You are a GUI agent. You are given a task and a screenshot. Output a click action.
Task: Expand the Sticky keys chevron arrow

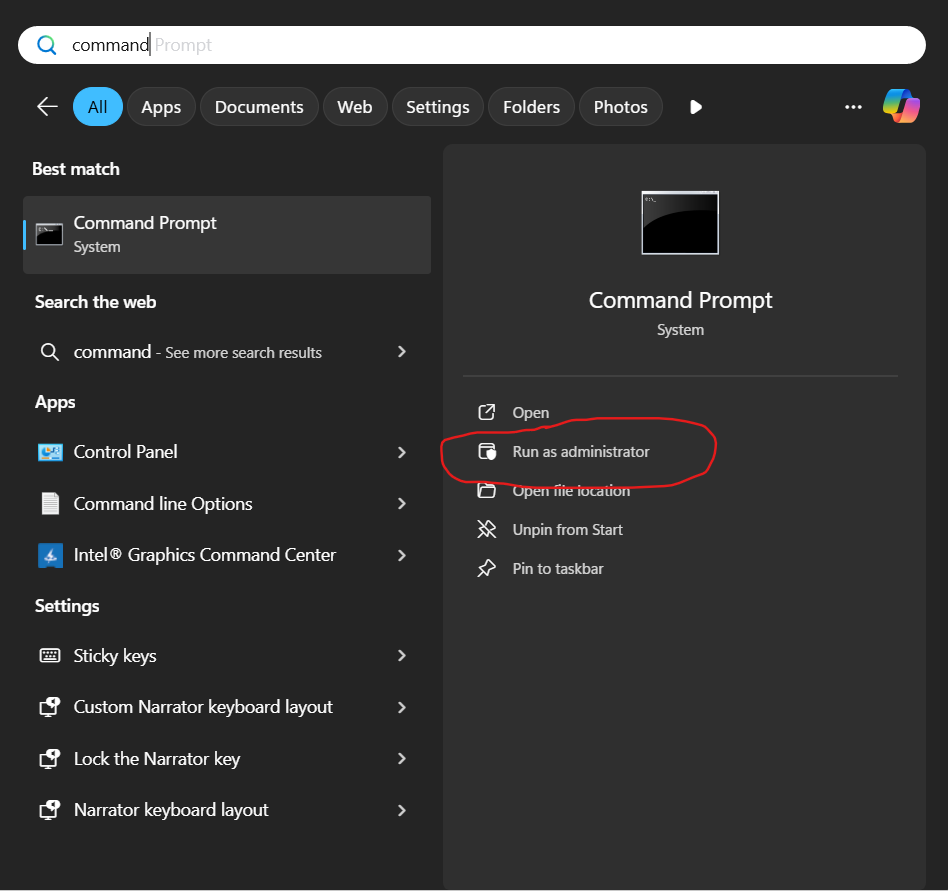(402, 656)
